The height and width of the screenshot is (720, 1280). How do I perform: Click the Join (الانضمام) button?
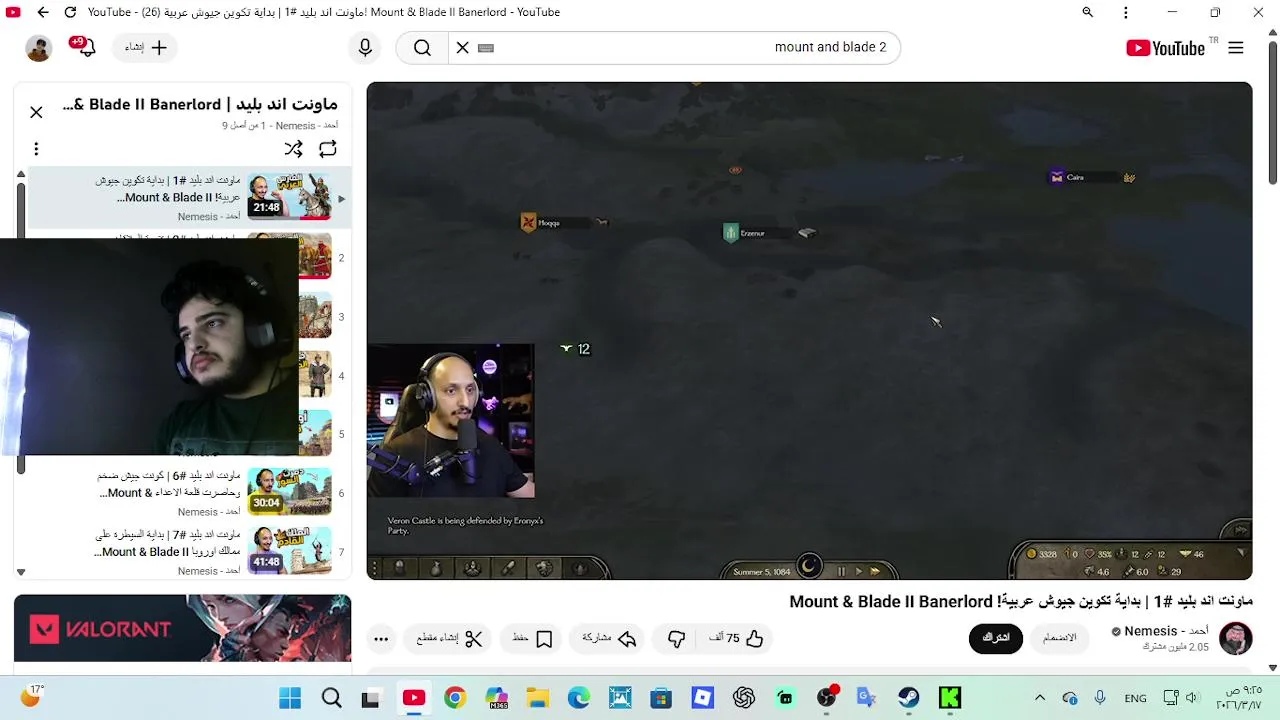coord(1060,638)
